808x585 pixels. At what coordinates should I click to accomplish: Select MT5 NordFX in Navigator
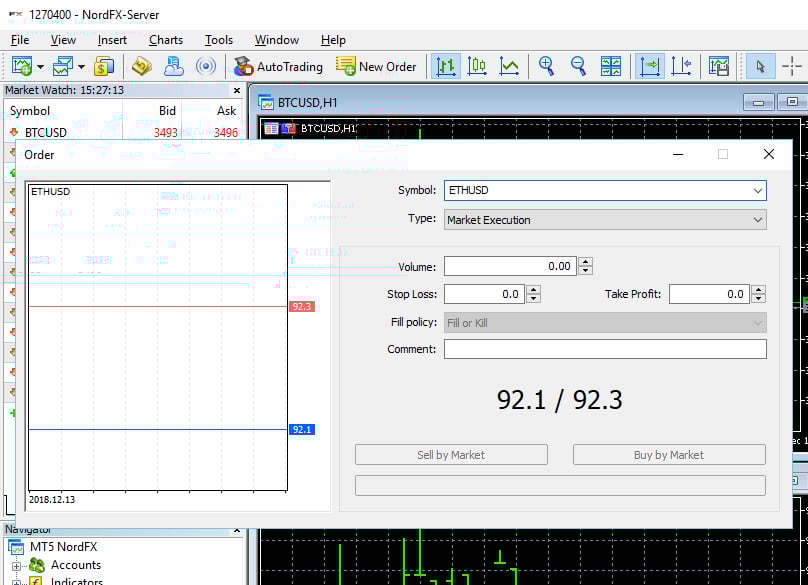click(x=63, y=546)
